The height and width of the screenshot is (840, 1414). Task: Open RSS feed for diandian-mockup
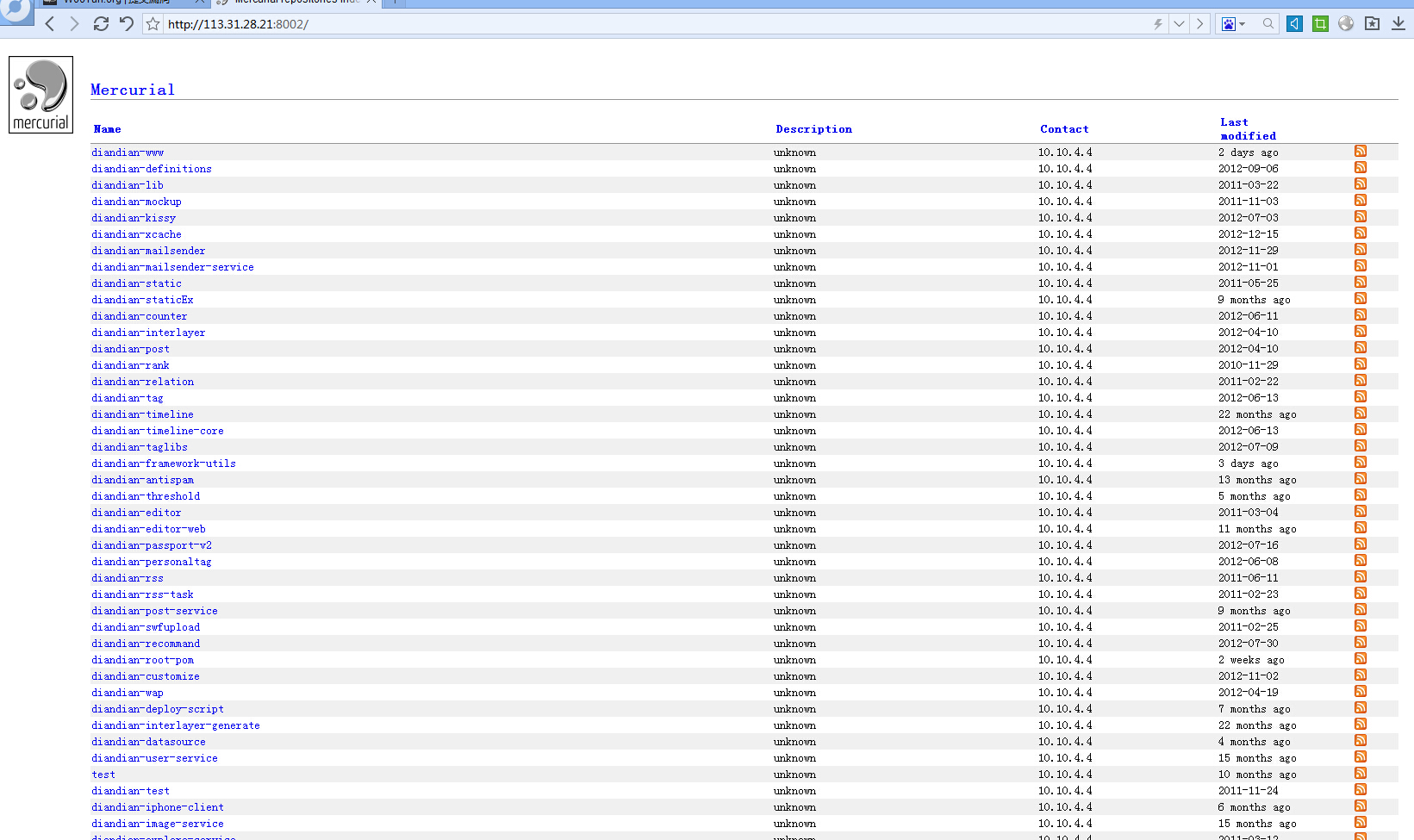[1361, 200]
